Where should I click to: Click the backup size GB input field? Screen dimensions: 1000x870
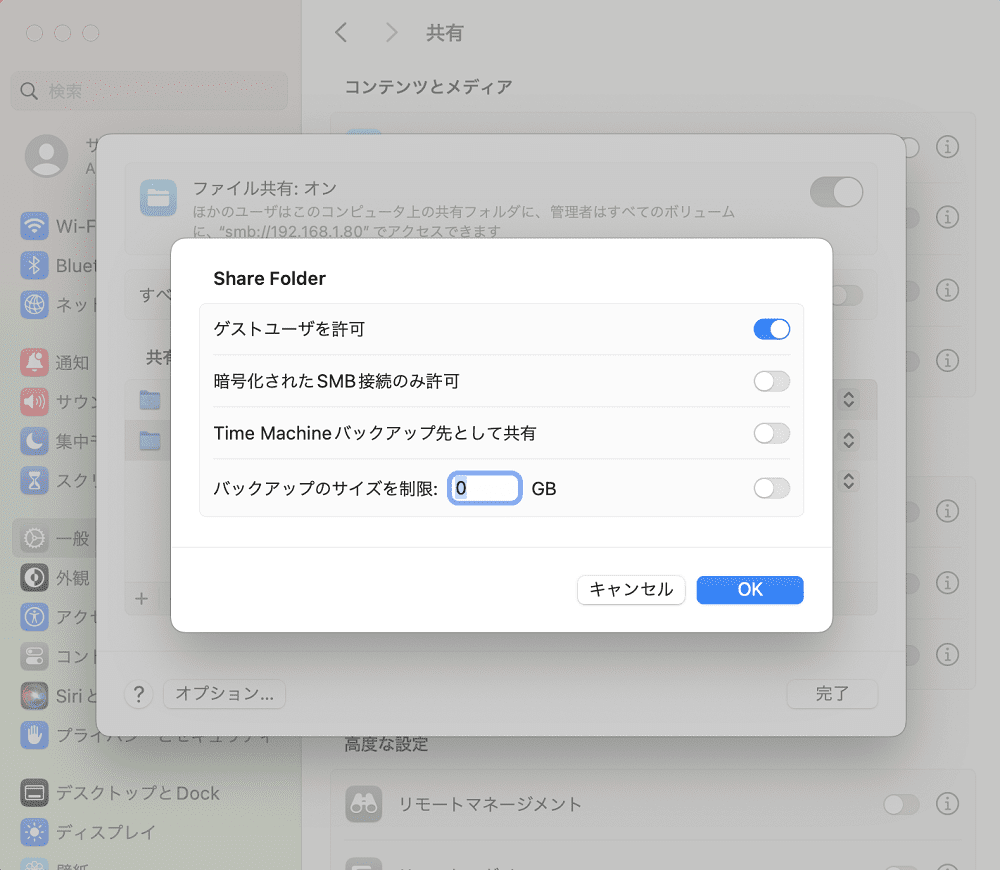485,489
